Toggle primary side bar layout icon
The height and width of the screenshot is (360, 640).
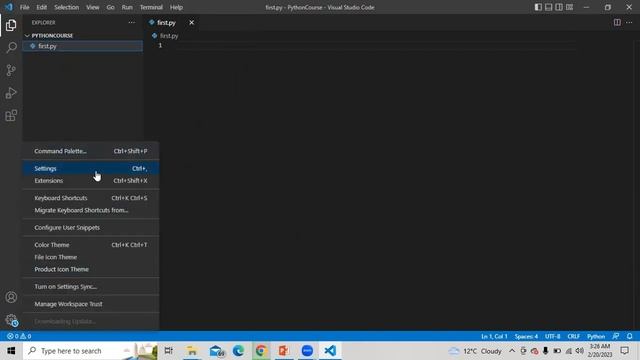(x=538, y=7)
